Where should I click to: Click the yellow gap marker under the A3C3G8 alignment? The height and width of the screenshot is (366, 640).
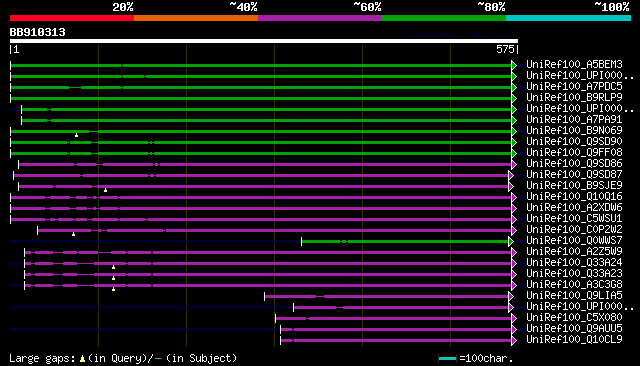(113, 289)
